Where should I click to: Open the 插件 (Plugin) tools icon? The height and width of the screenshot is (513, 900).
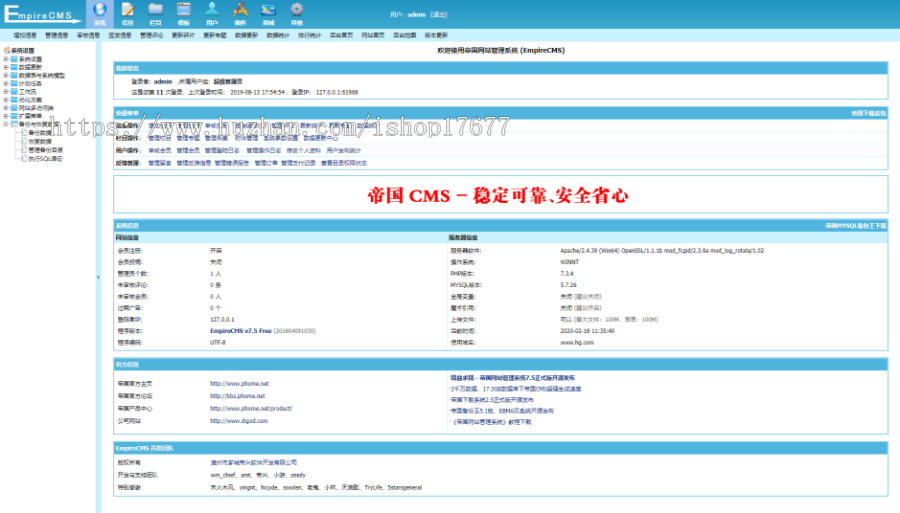(240, 10)
